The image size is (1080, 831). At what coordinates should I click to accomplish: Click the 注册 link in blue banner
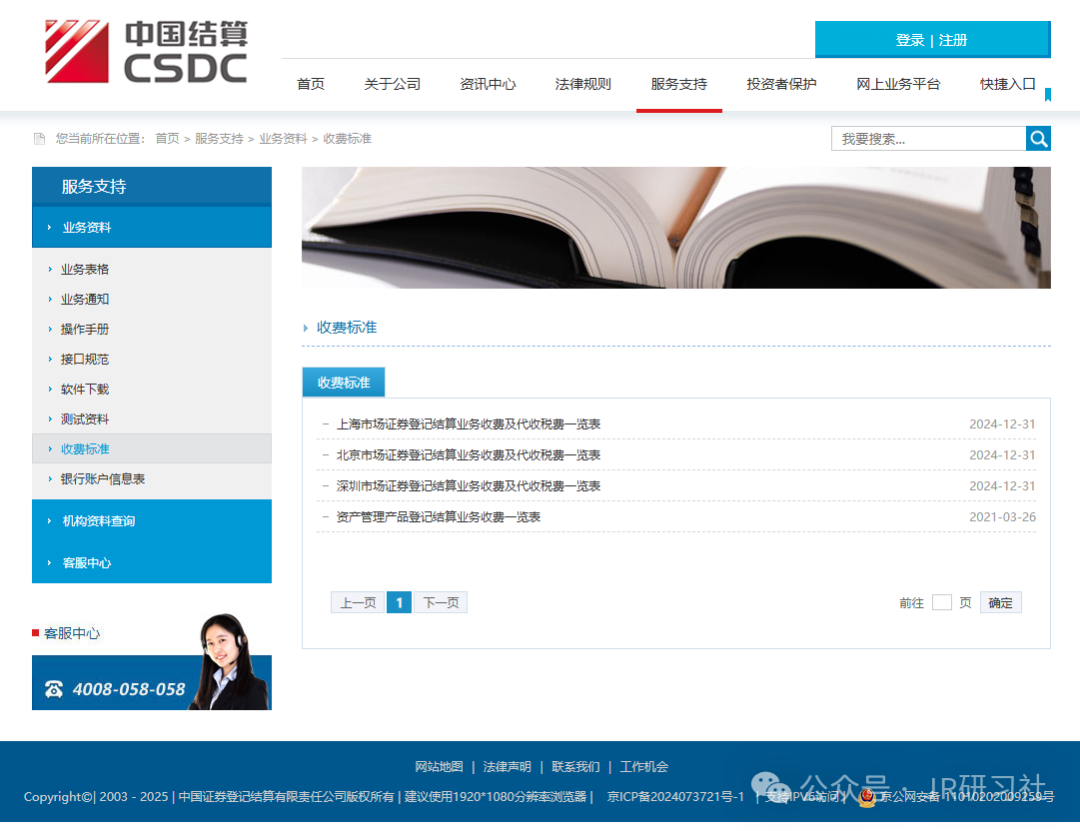[953, 40]
